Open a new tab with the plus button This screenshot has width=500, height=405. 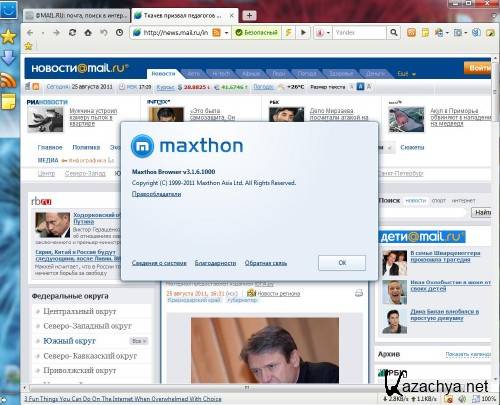coord(249,15)
